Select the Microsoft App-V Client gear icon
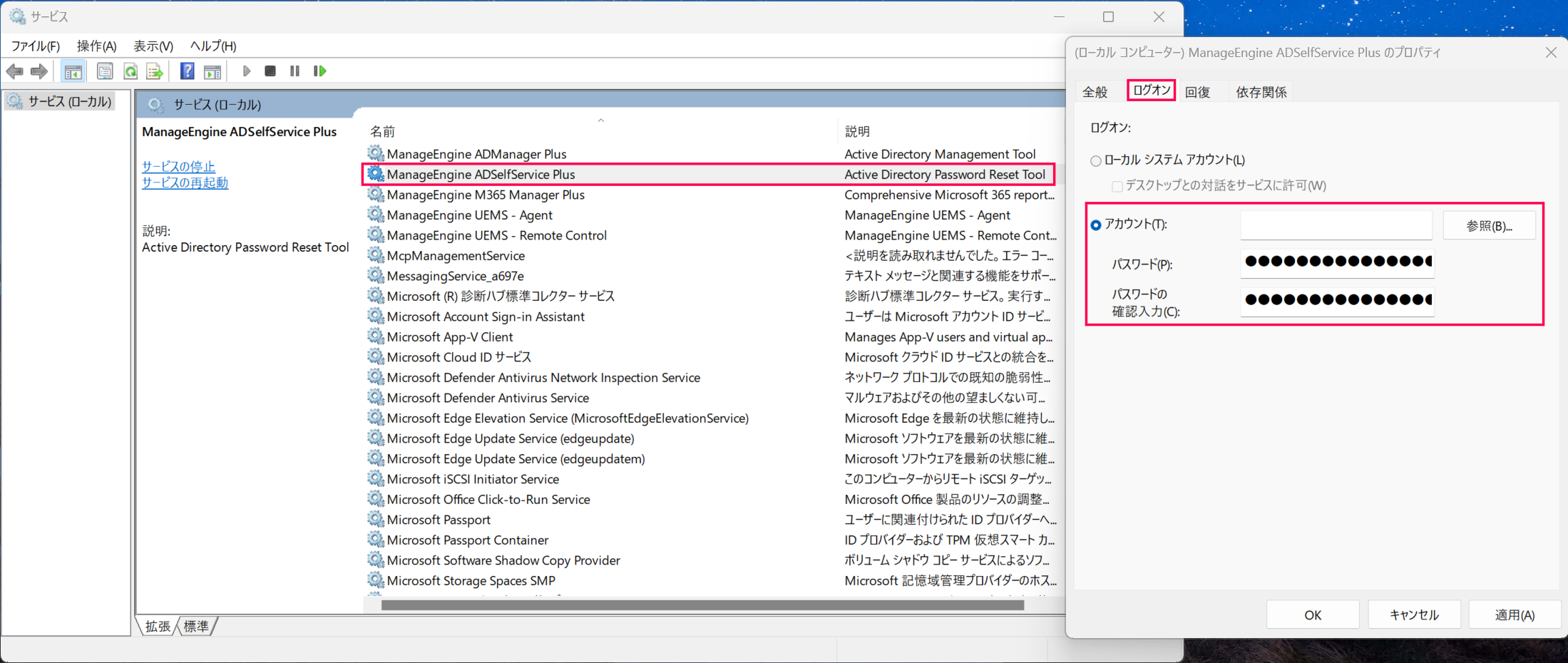 376,336
